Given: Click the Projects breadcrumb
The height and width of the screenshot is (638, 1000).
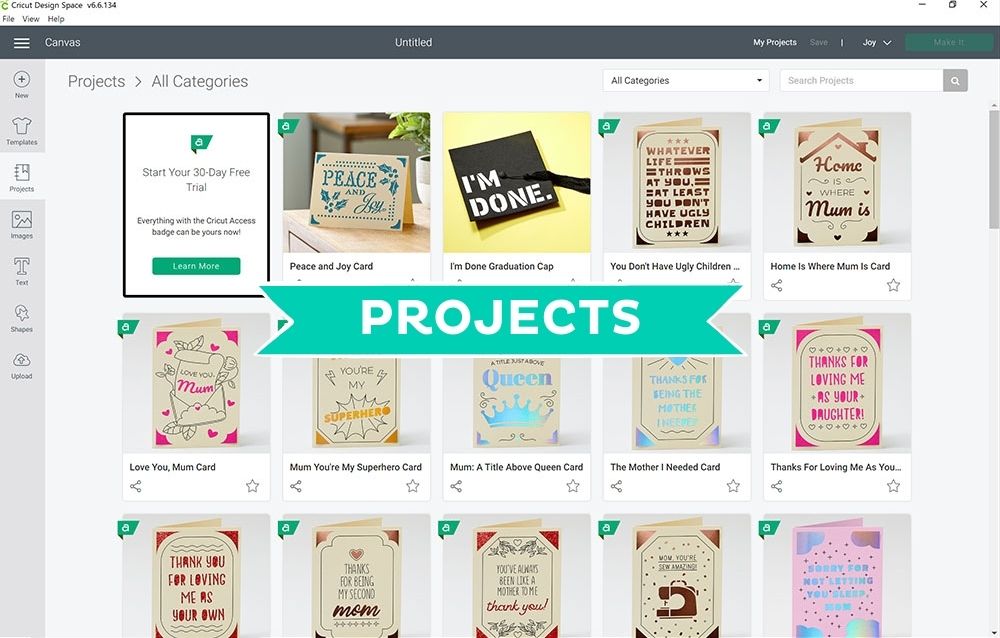Looking at the screenshot, I should [x=96, y=82].
